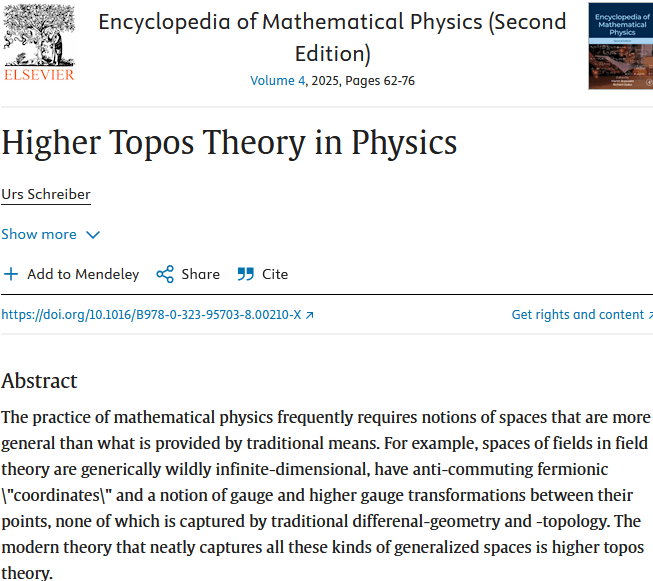This screenshot has height=581, width=653.
Task: Click the Encyclopedia of Mathematical Physics title
Action: click(332, 37)
